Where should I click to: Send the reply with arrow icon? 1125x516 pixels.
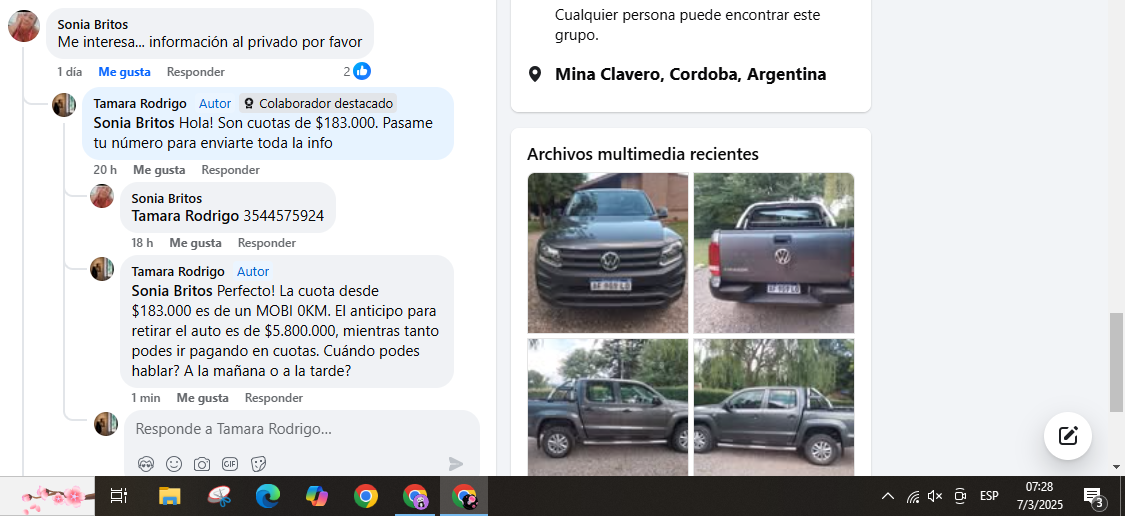[456, 464]
